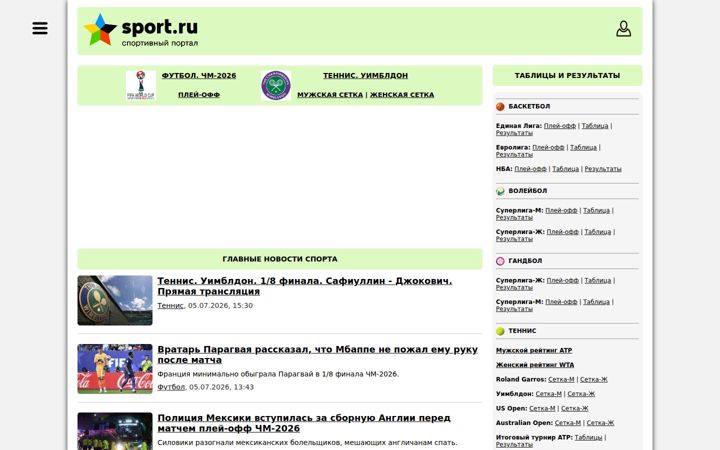720x450 pixels.
Task: Open volleyball Суперлига-Ж Плей-офф link
Action: [562, 232]
